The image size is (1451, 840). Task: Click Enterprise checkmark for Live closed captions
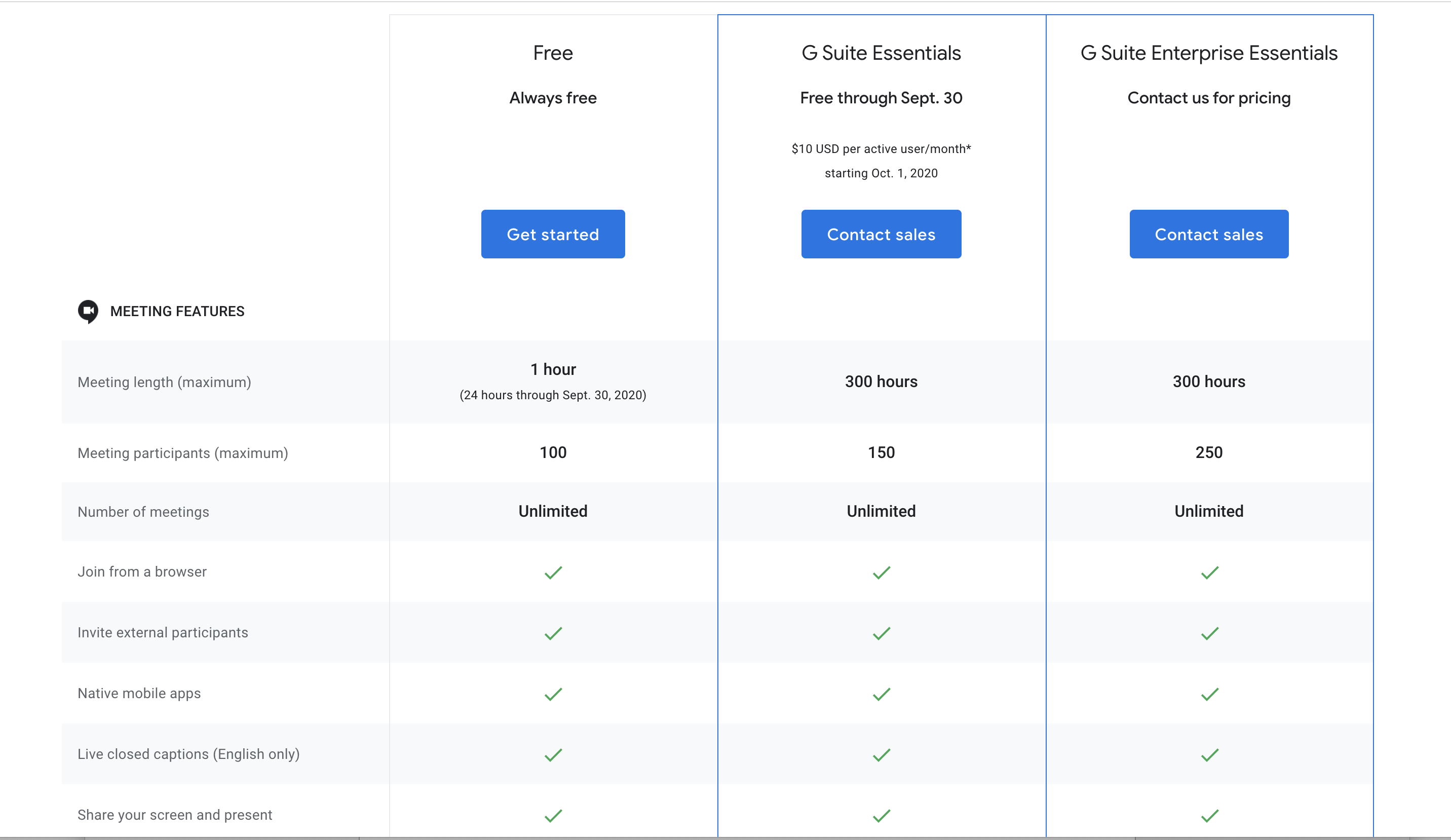(1209, 755)
